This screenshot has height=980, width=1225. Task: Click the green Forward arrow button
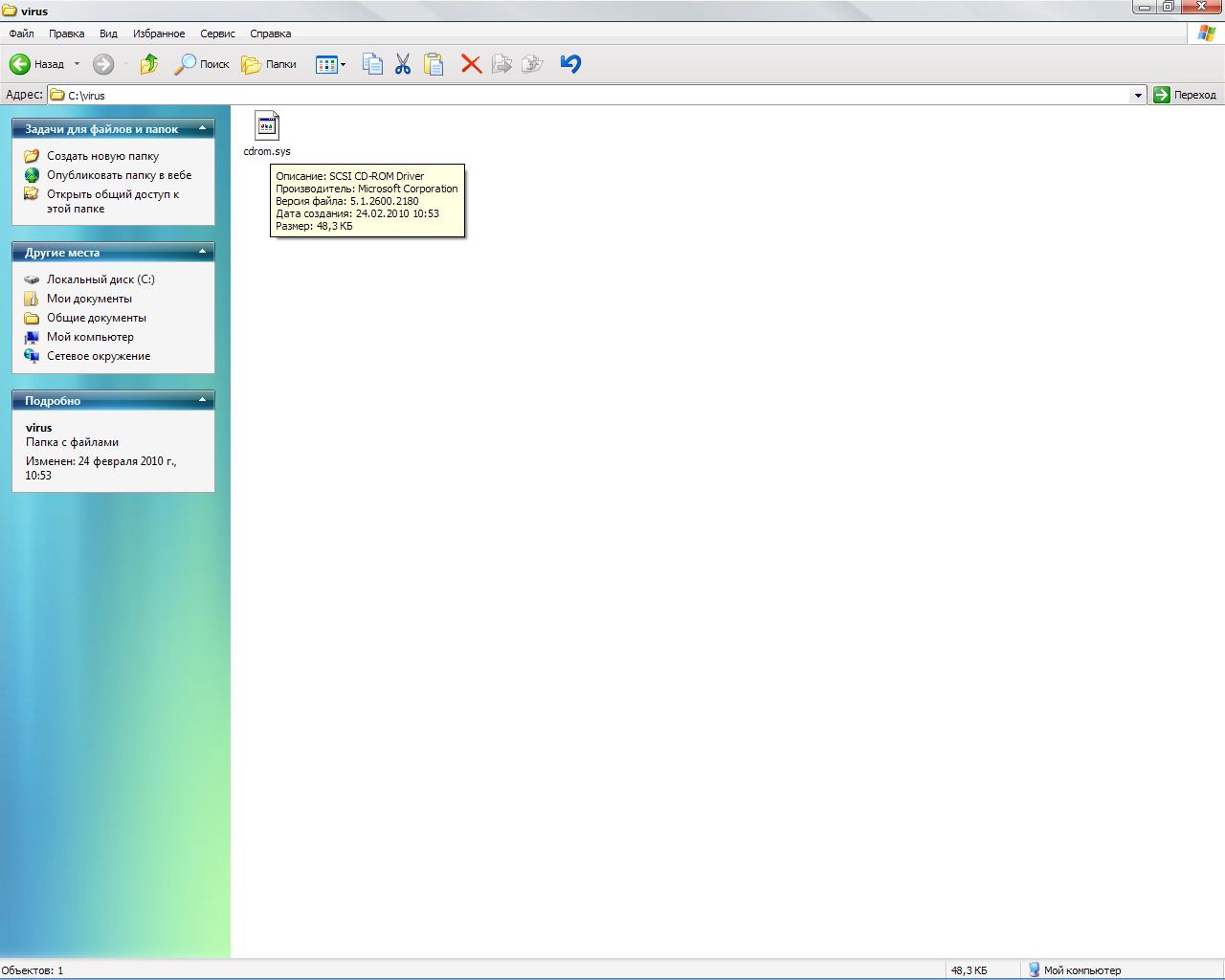coord(103,64)
